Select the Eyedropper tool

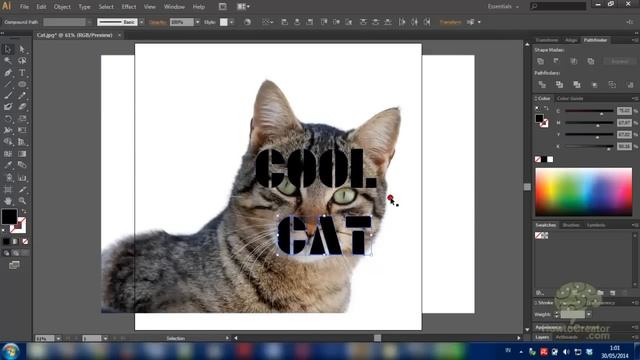point(8,165)
